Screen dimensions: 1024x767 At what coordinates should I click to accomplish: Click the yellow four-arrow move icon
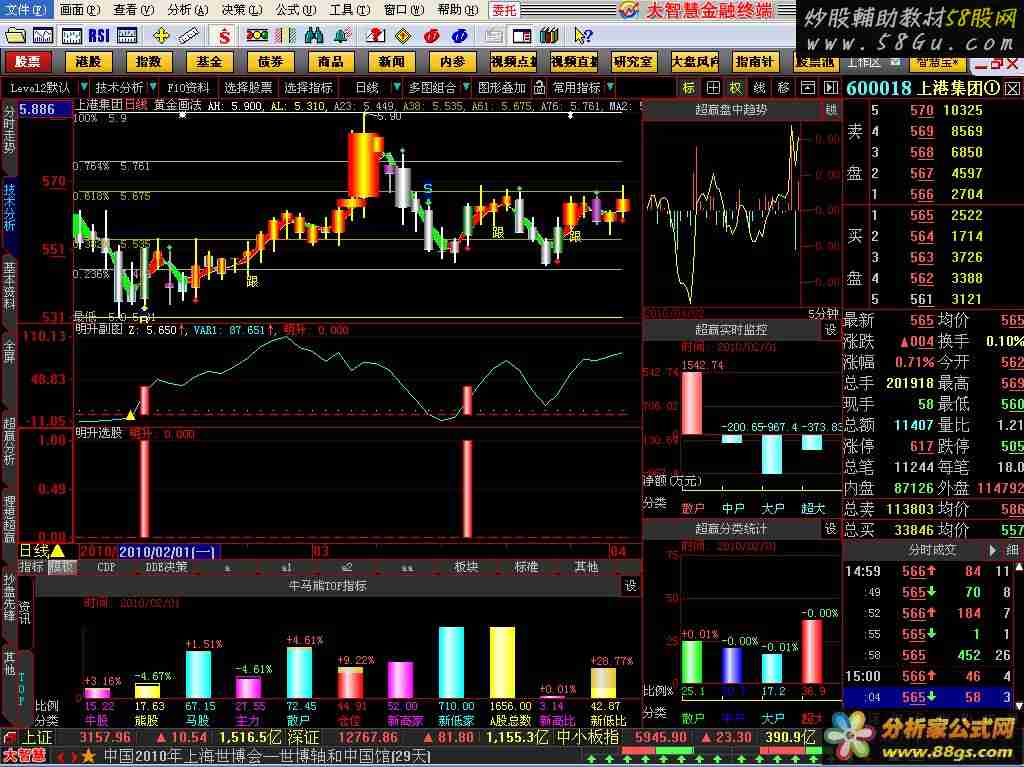tap(161, 35)
